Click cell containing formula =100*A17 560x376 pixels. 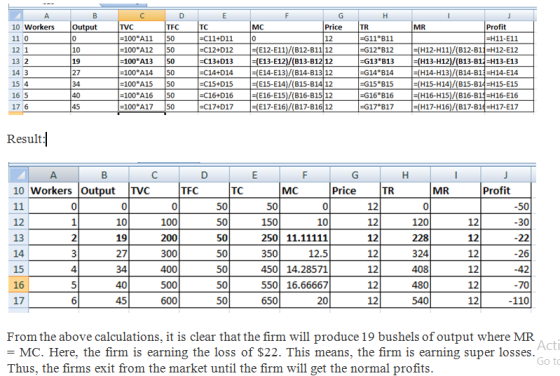[x=142, y=106]
